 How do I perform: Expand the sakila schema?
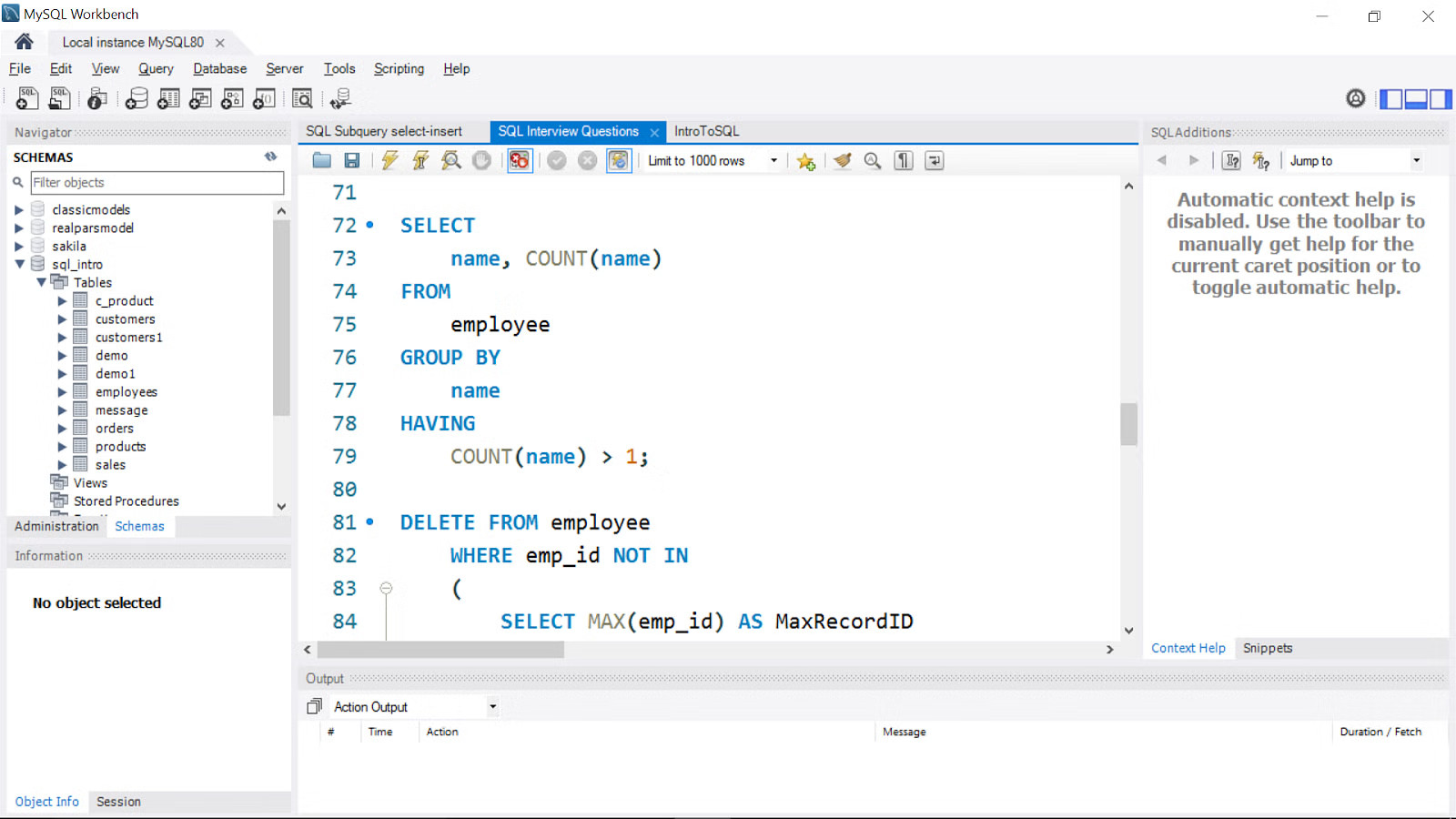(x=19, y=247)
